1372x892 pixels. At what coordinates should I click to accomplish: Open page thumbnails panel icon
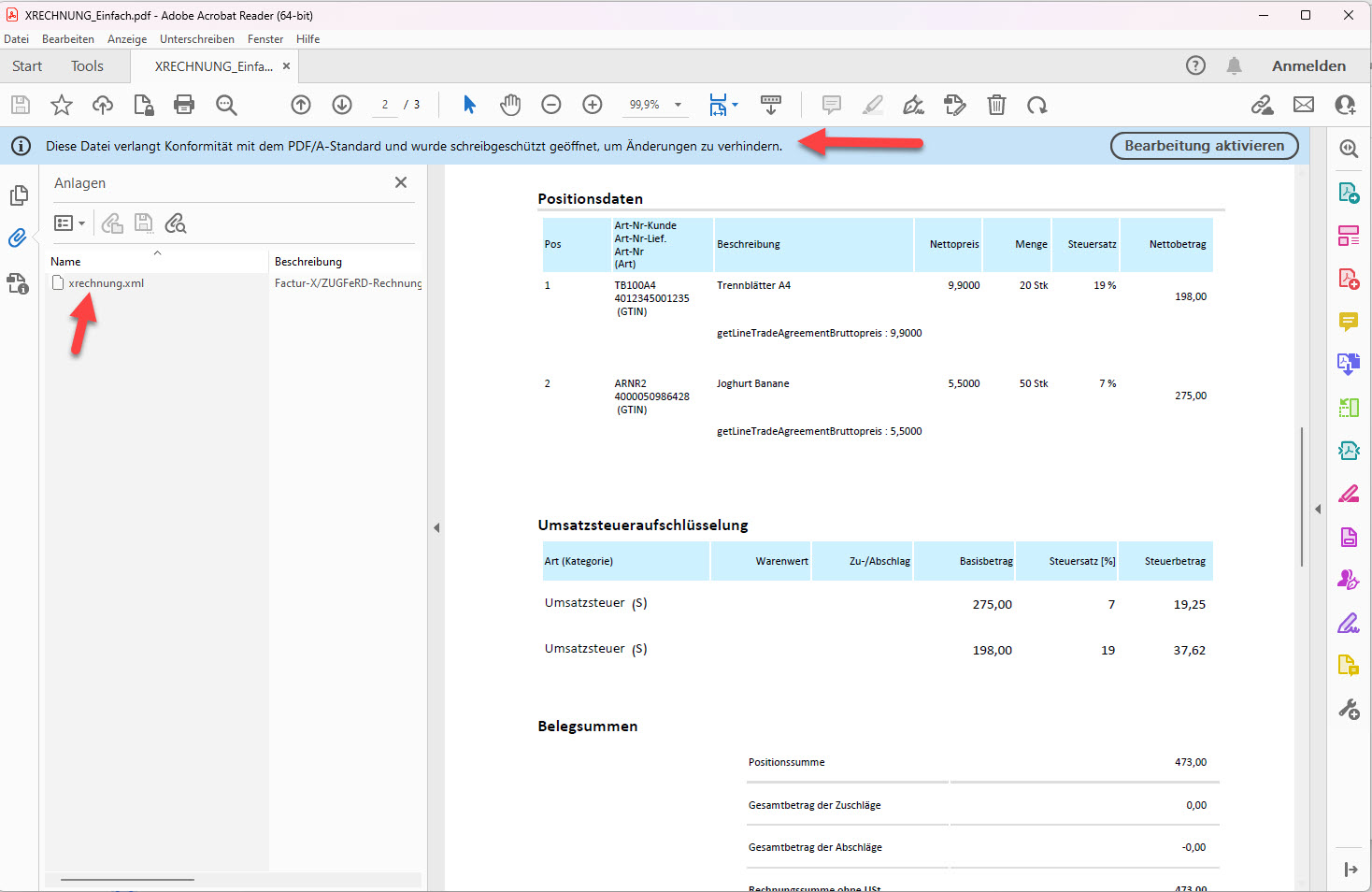point(19,195)
